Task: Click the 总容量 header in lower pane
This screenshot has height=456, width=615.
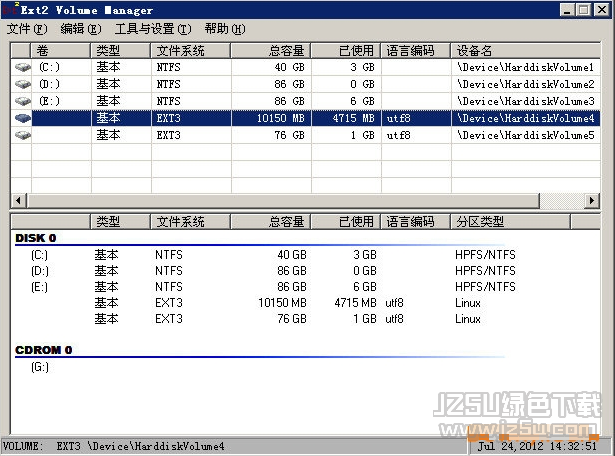Action: 271,222
